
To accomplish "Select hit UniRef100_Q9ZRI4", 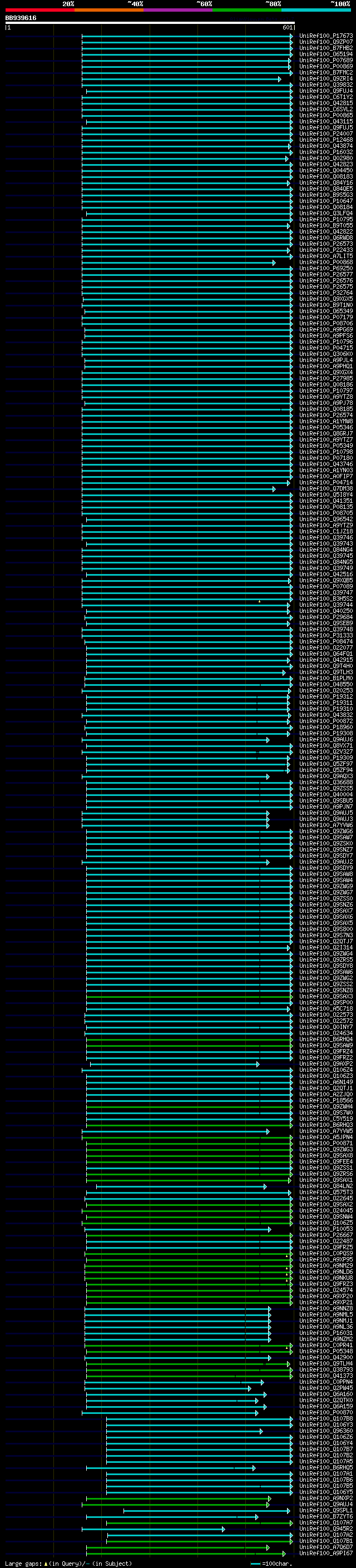I will click(x=326, y=78).
